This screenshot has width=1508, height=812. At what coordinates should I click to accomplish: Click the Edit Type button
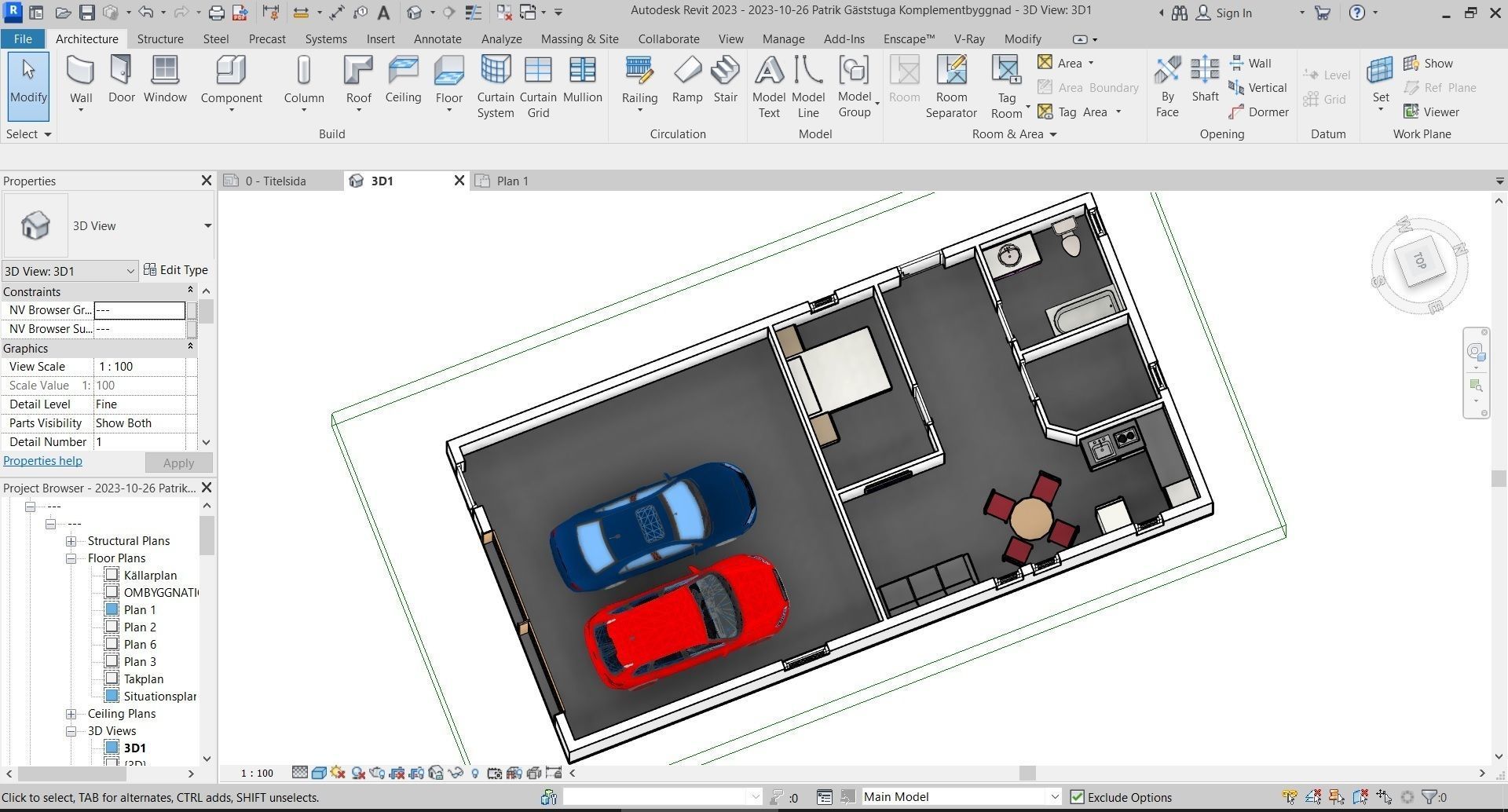(176, 270)
